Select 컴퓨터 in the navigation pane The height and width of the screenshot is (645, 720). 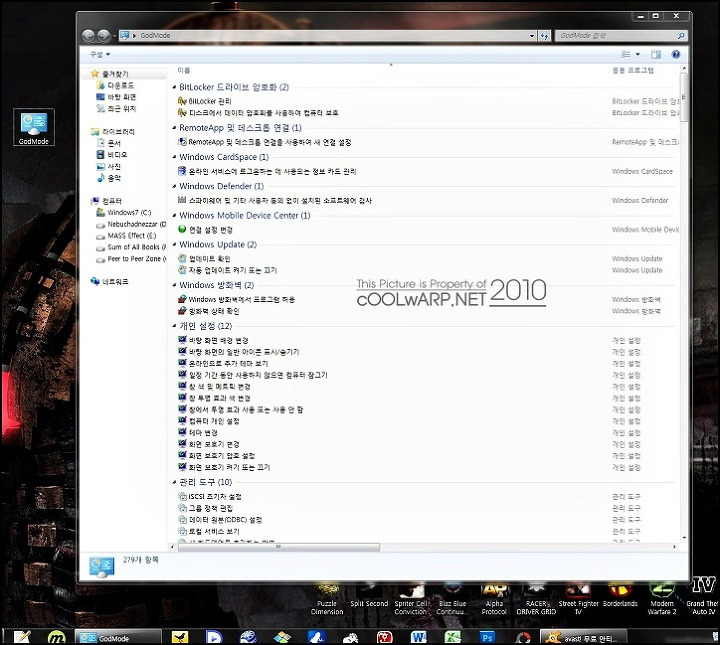point(107,201)
